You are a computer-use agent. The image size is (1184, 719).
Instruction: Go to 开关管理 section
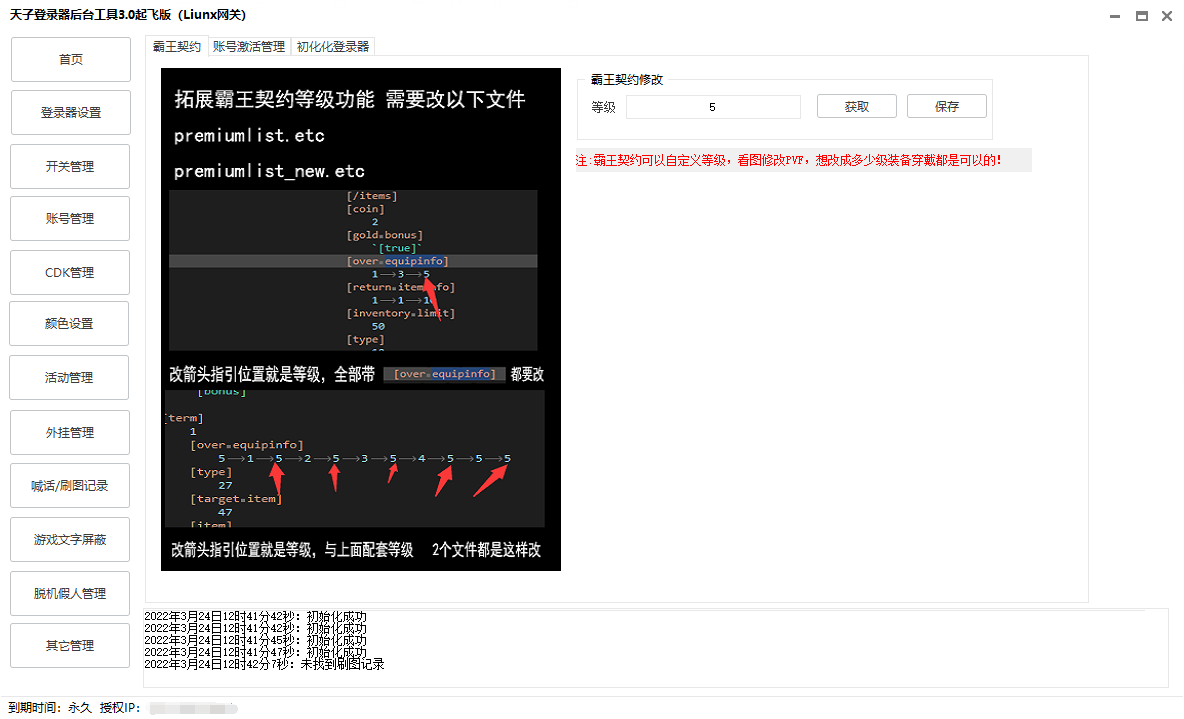[70, 166]
